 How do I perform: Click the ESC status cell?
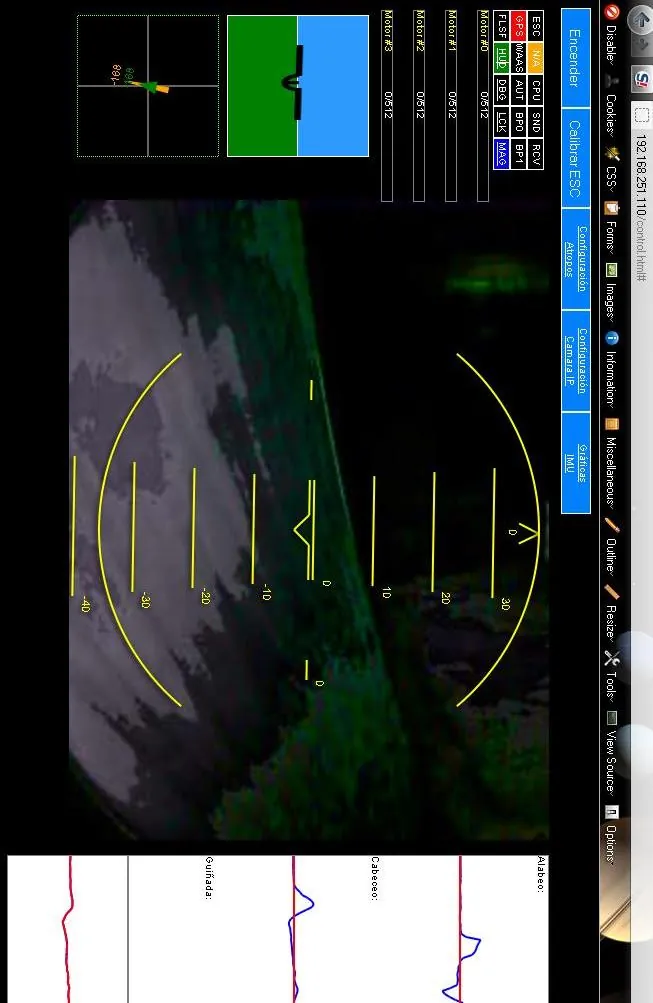536,26
